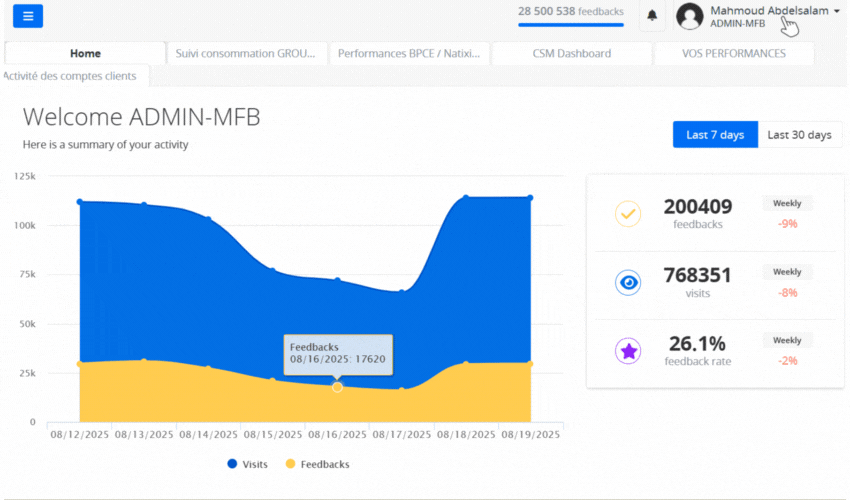Screen dimensions: 850x500
Task: Open Suivi consommation GROU... tab
Action: [x=246, y=54]
